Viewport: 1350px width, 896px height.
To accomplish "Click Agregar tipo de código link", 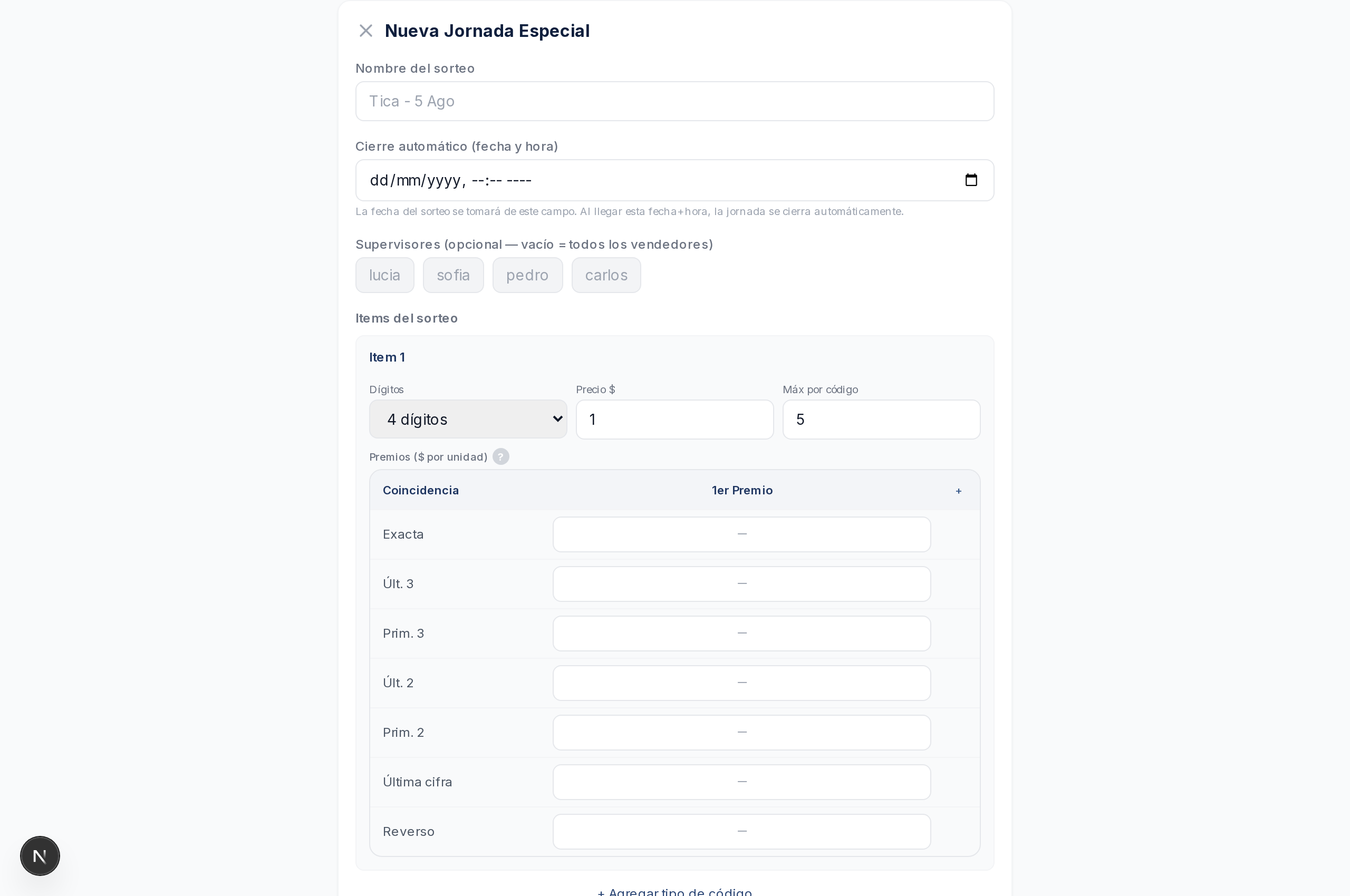I will coord(674,891).
